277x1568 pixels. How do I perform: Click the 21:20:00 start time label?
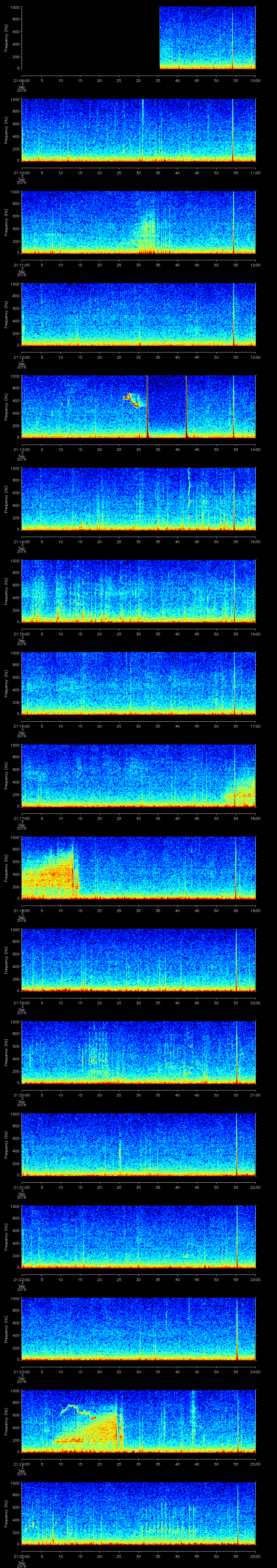point(21,1095)
